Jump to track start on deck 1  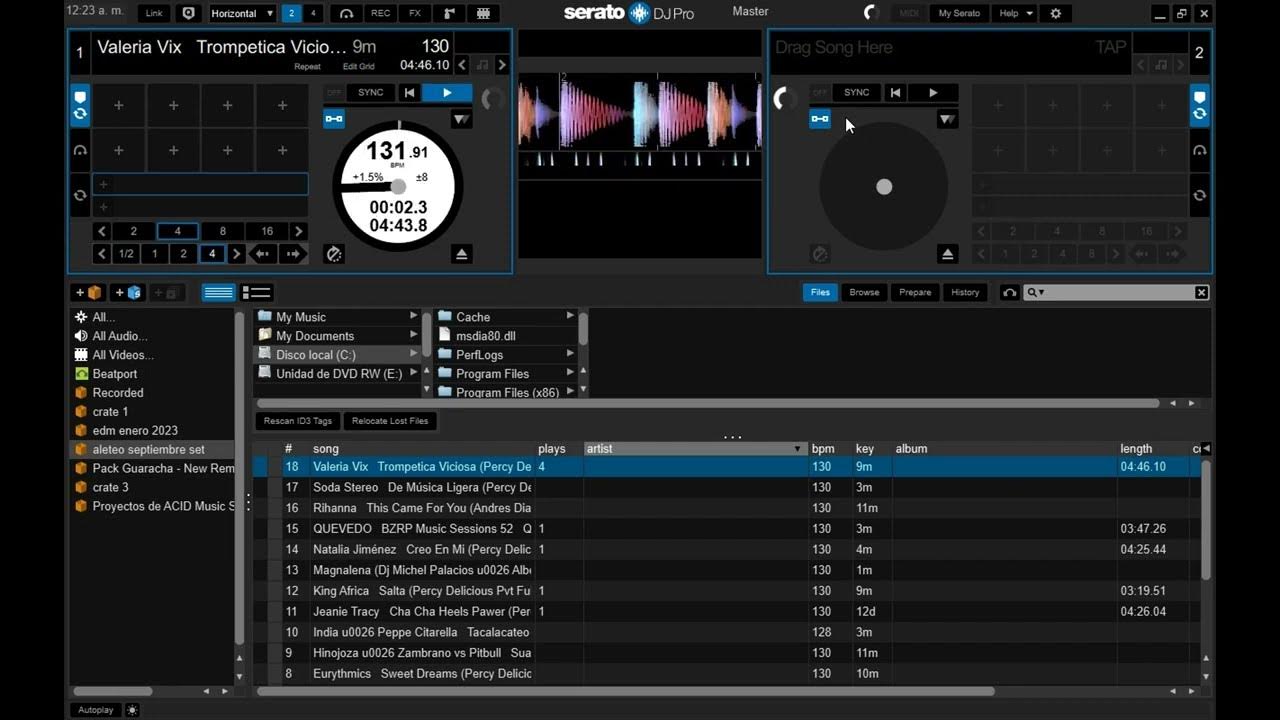409,92
